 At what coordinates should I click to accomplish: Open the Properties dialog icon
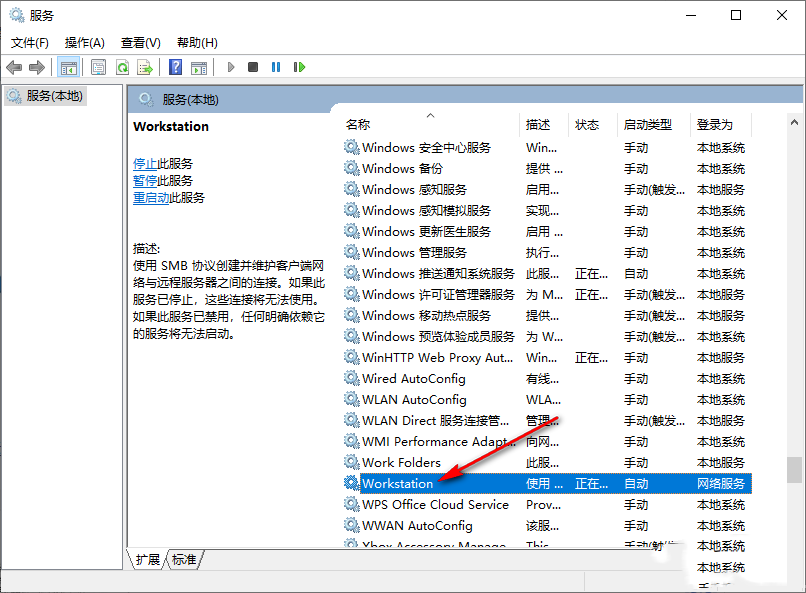coord(99,67)
